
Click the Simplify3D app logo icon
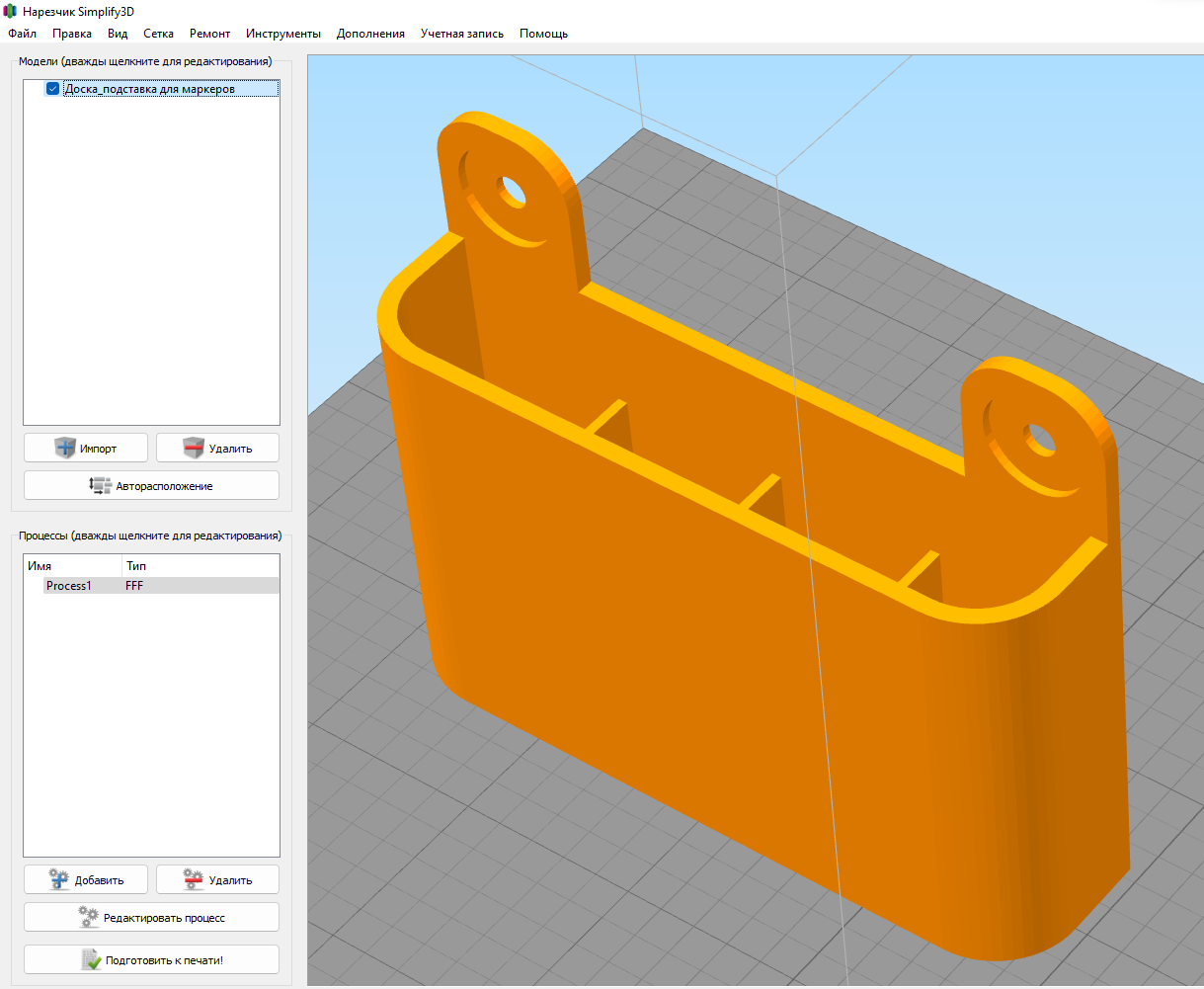pyautogui.click(x=11, y=11)
